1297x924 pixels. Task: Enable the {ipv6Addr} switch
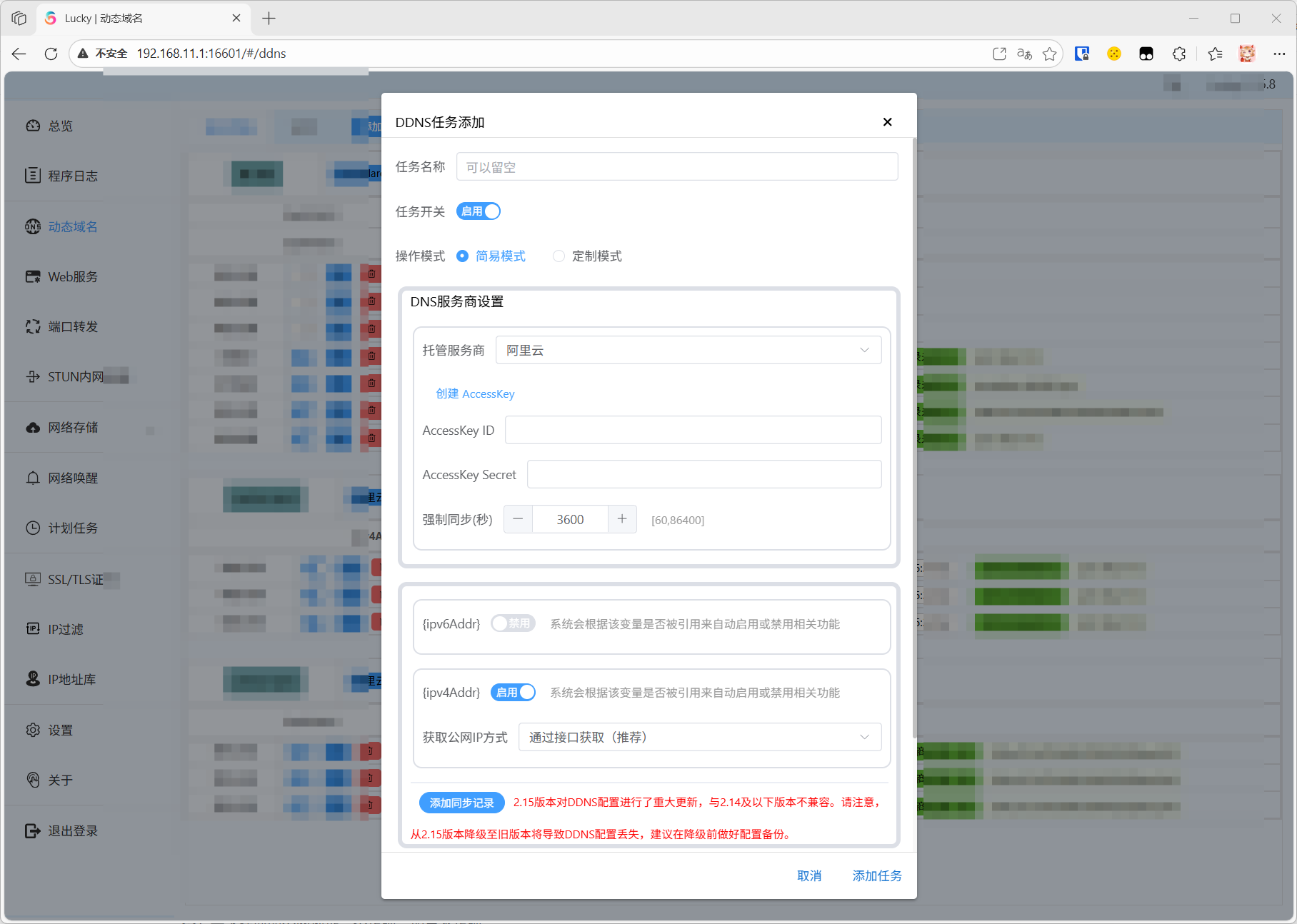(x=513, y=623)
